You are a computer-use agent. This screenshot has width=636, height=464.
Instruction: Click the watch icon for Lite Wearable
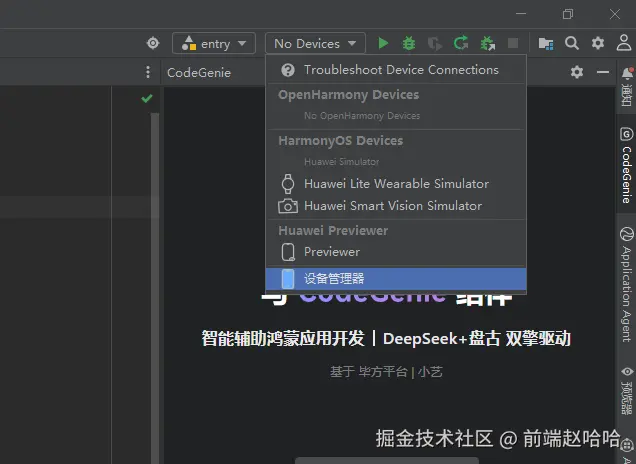(x=288, y=184)
